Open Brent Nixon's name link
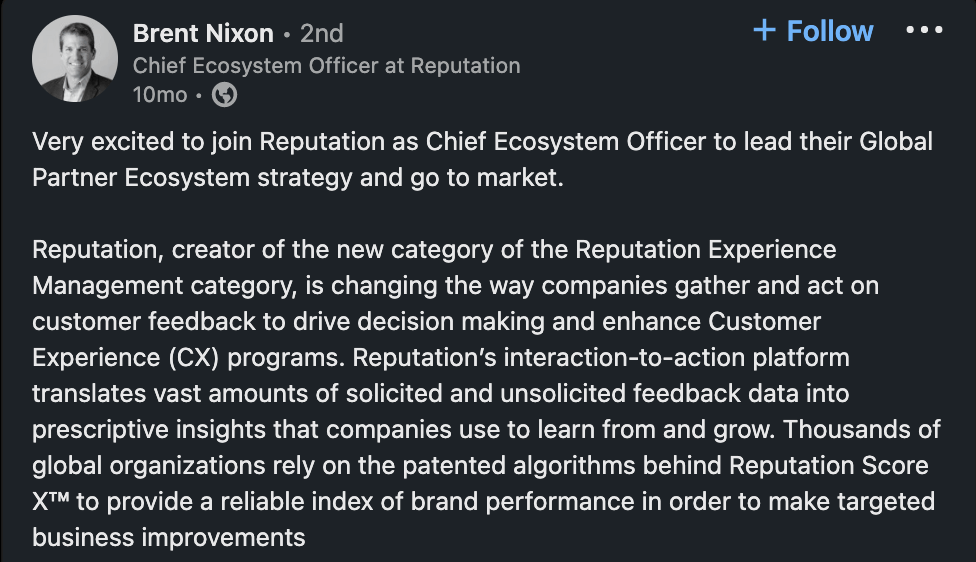Screen dimensions: 976x562 203,33
